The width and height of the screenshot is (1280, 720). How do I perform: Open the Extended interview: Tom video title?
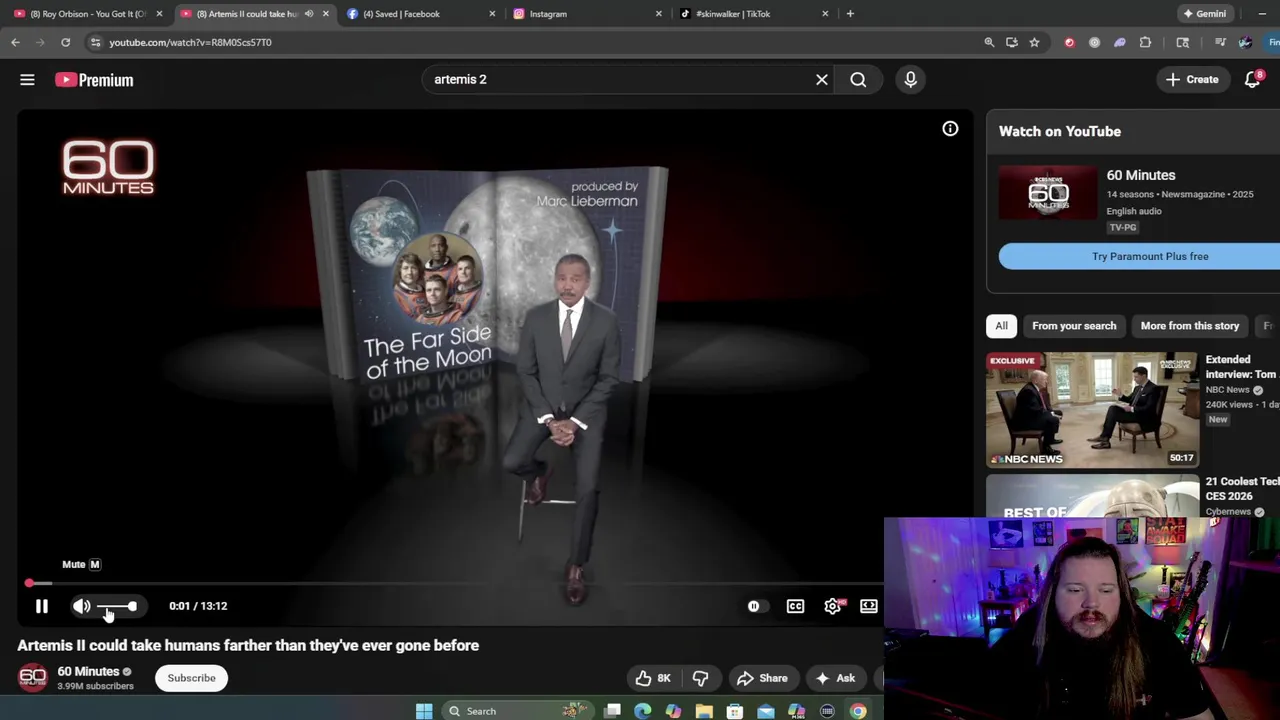point(1242,367)
